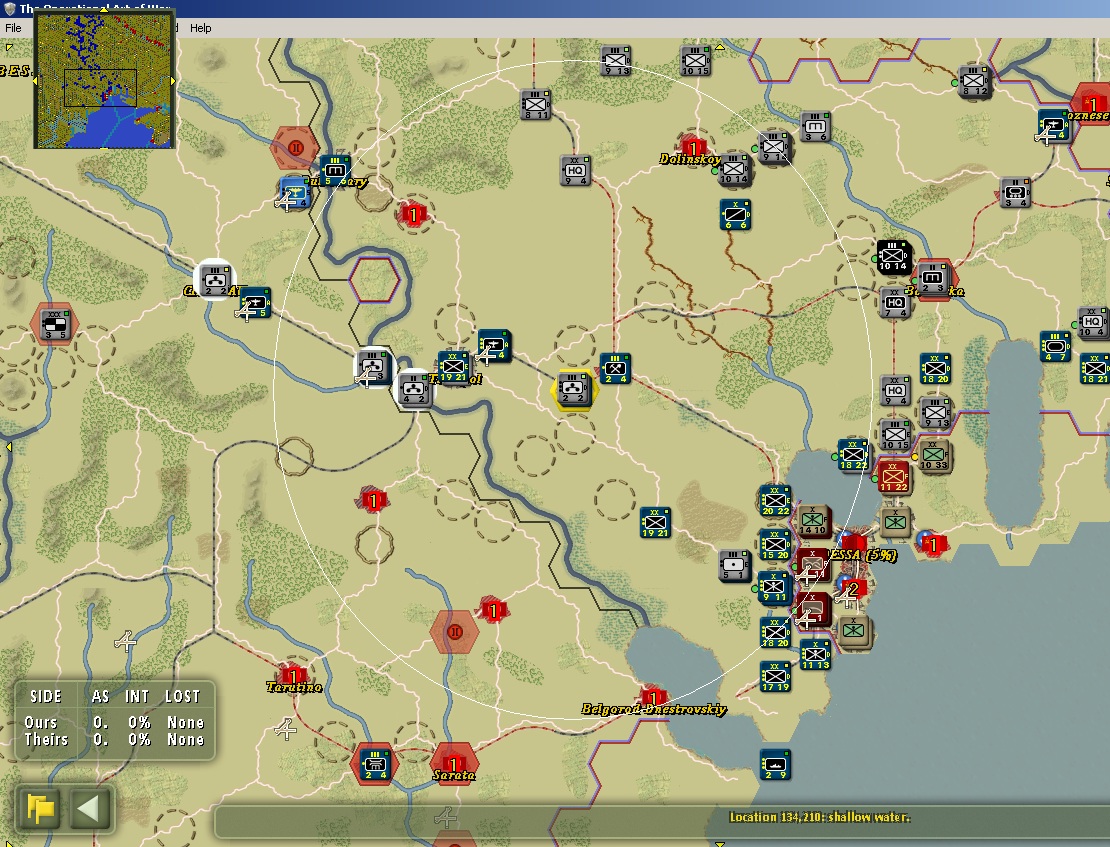Select the red Soviet division marked 11 22
Screen dimensions: 1110x847
coord(894,477)
